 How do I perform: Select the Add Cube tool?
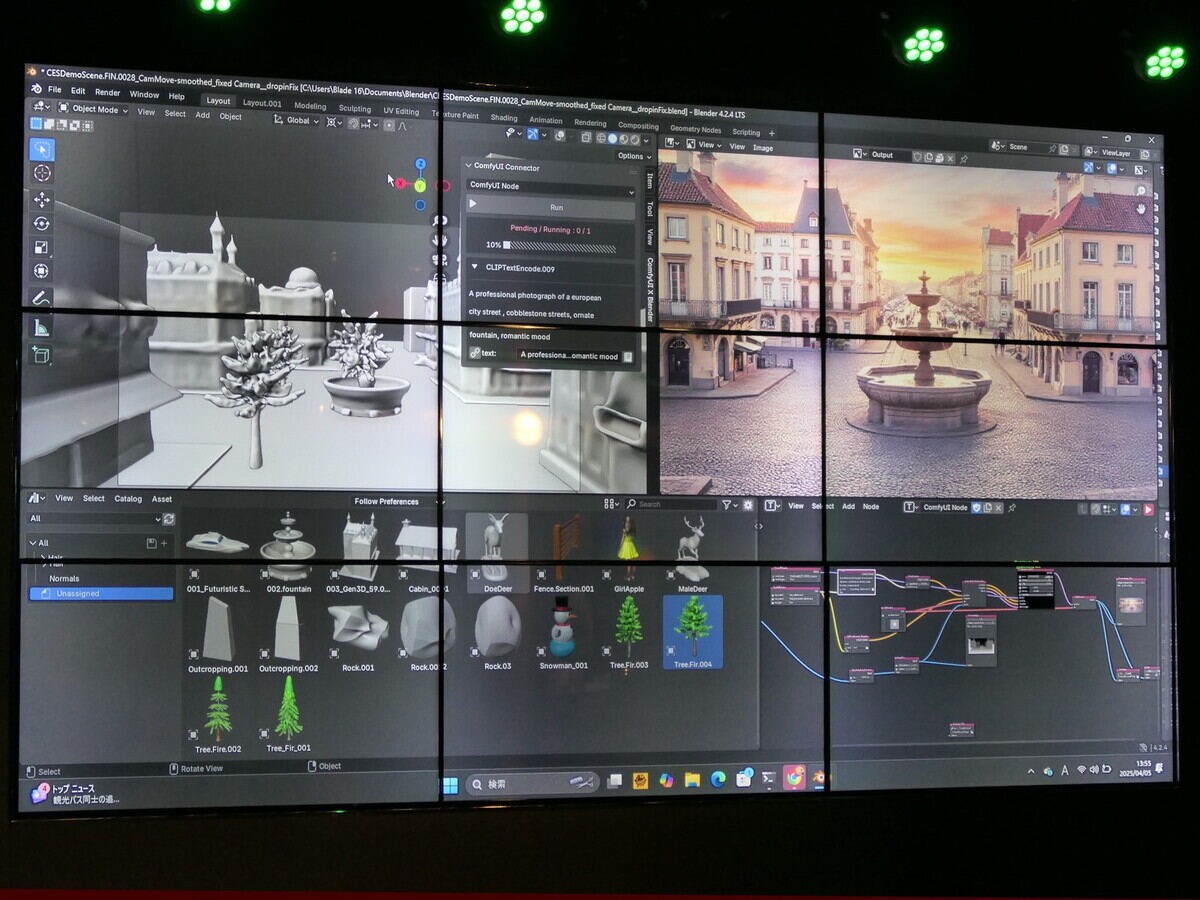tap(42, 354)
